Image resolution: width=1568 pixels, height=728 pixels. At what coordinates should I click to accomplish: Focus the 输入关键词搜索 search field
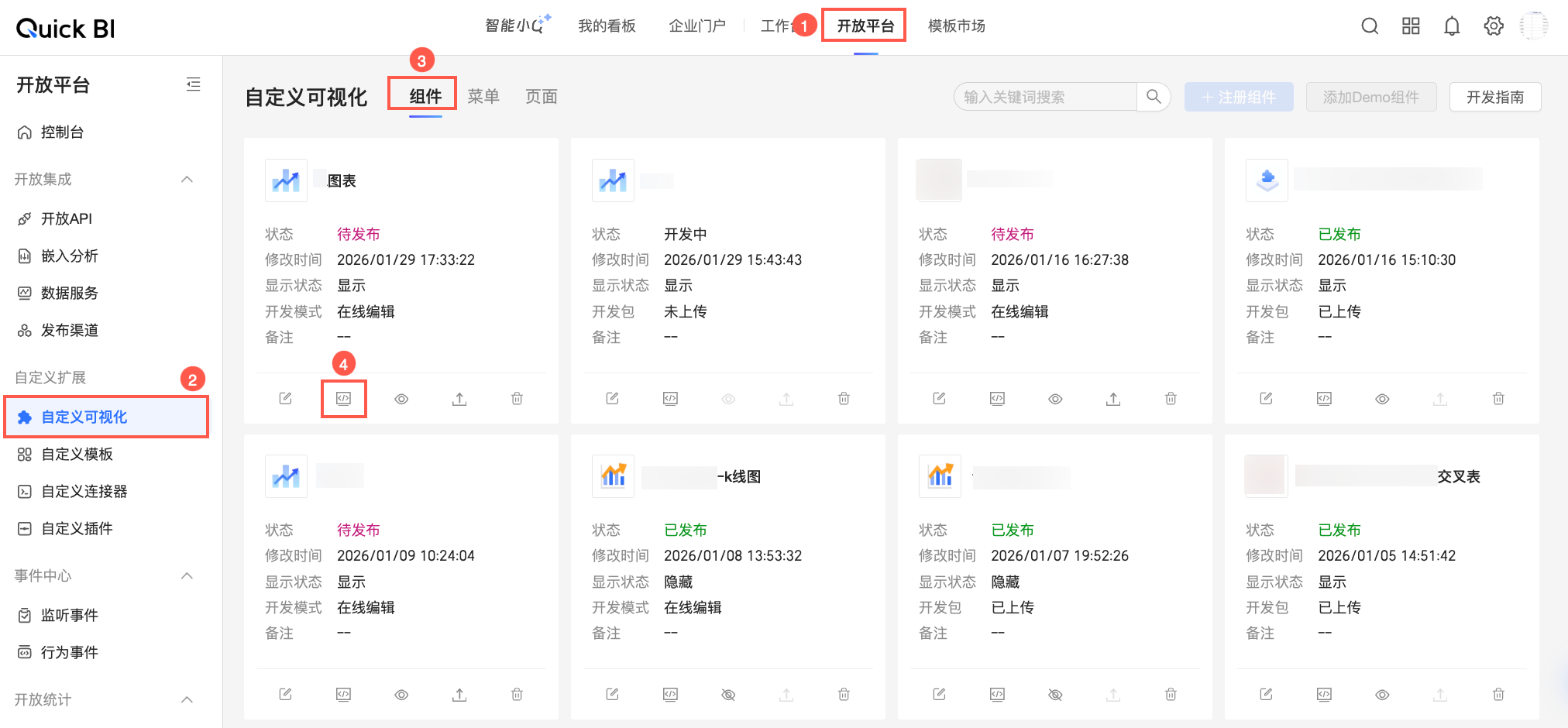point(1046,97)
